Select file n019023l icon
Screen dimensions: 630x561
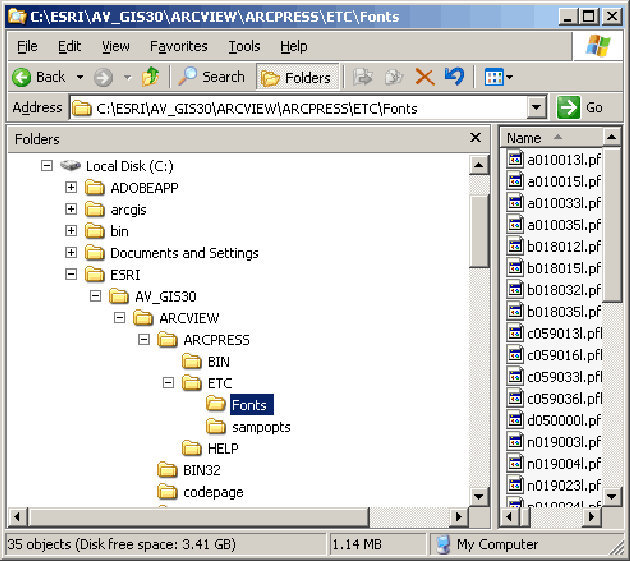click(x=515, y=485)
